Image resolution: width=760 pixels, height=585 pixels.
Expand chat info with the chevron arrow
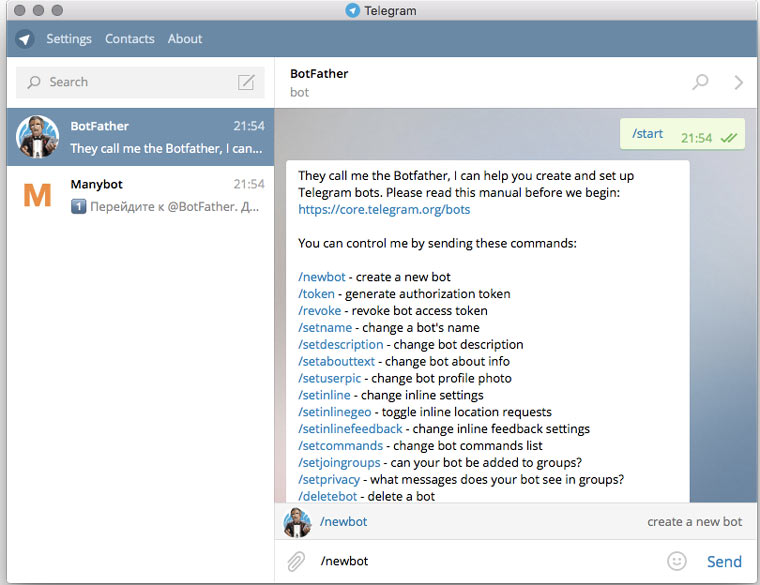[x=738, y=82]
